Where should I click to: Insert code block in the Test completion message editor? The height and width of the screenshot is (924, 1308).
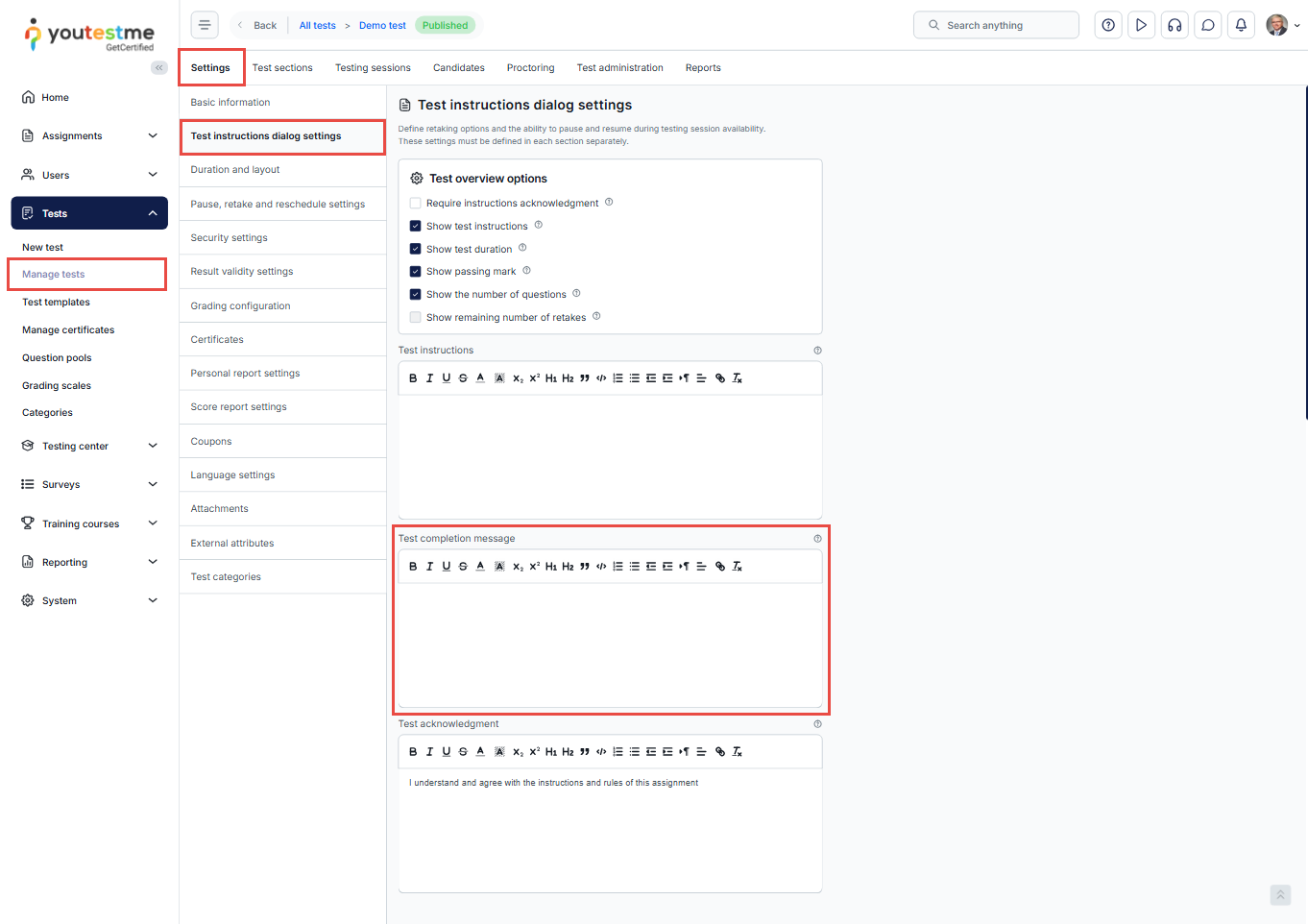(x=601, y=567)
